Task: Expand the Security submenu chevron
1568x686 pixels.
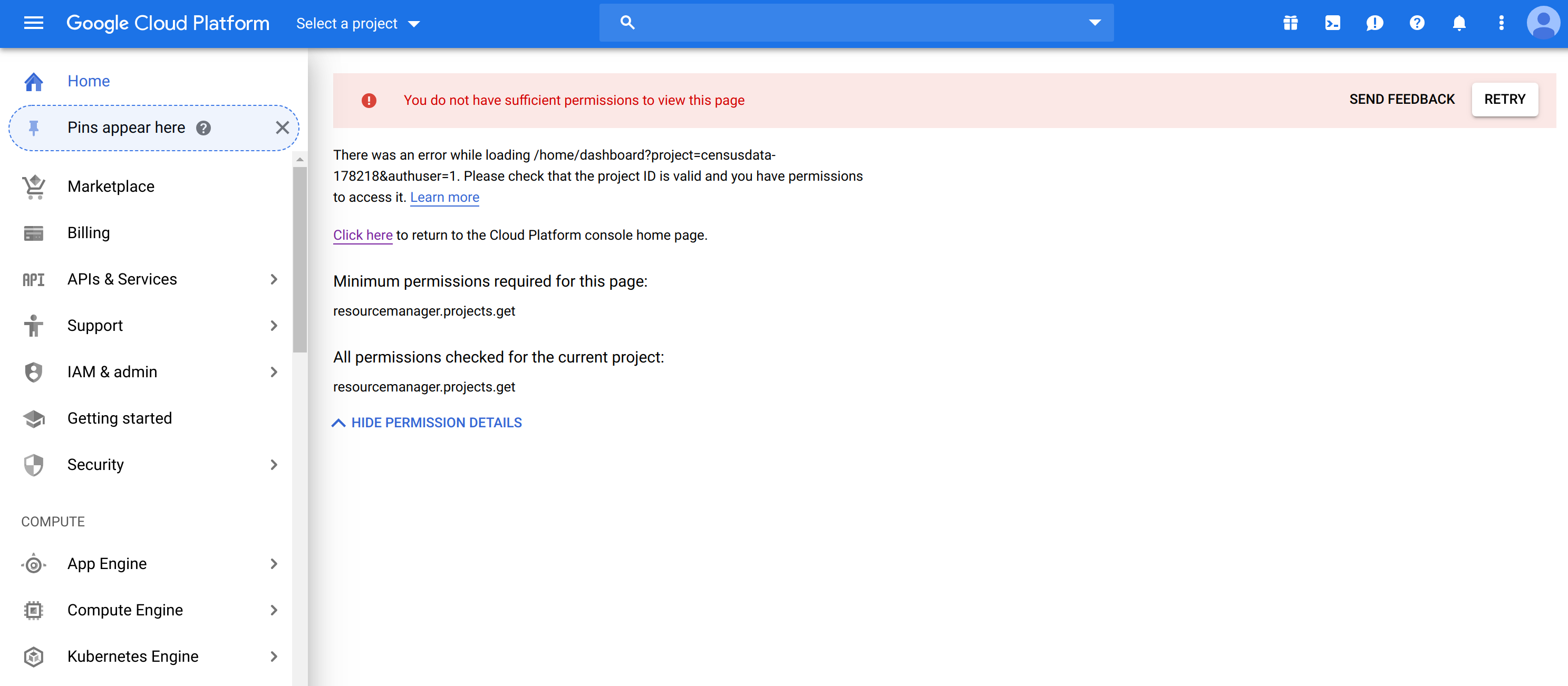Action: coord(274,465)
